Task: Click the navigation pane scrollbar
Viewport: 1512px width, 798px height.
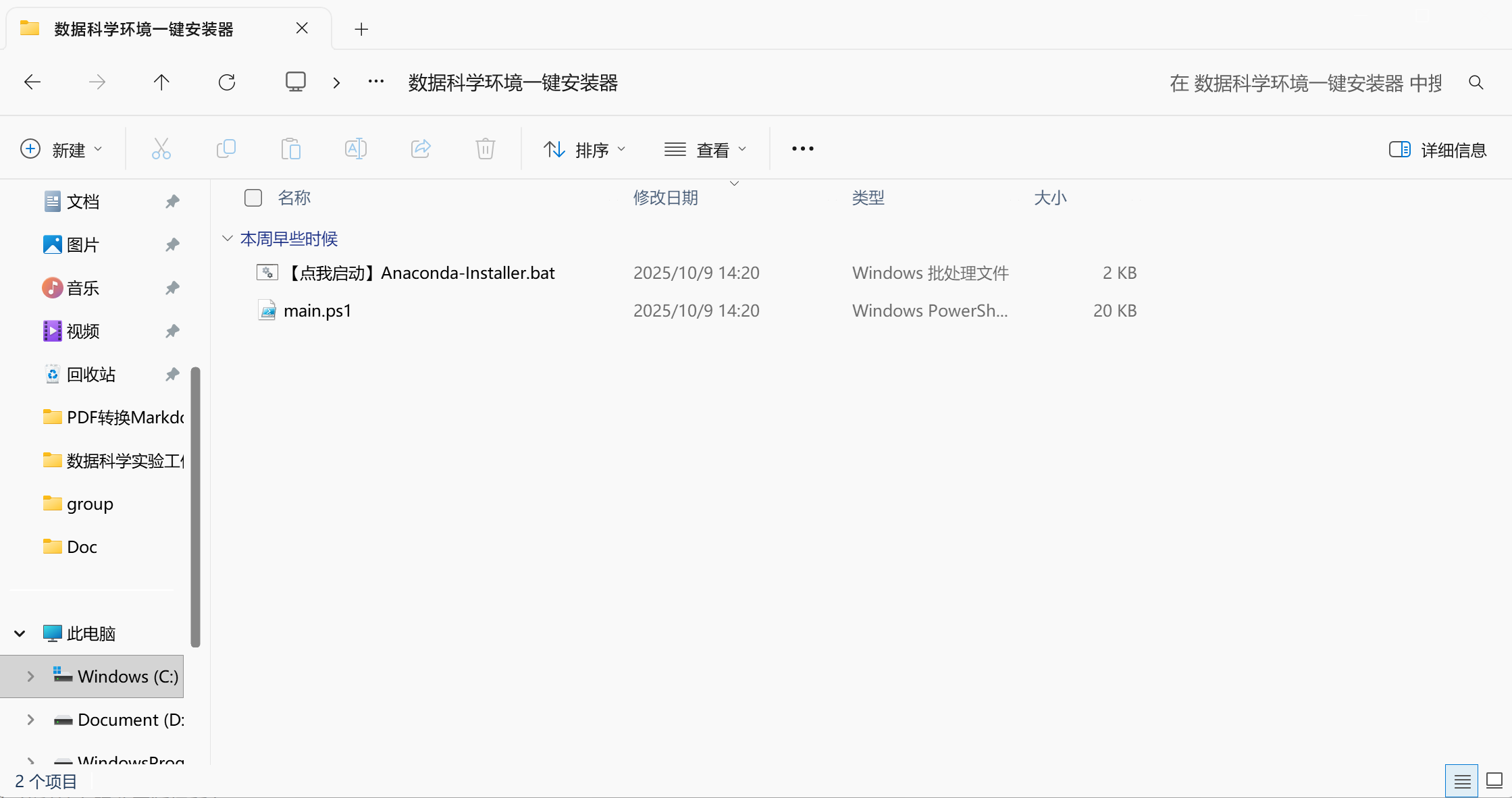Action: coord(196,506)
